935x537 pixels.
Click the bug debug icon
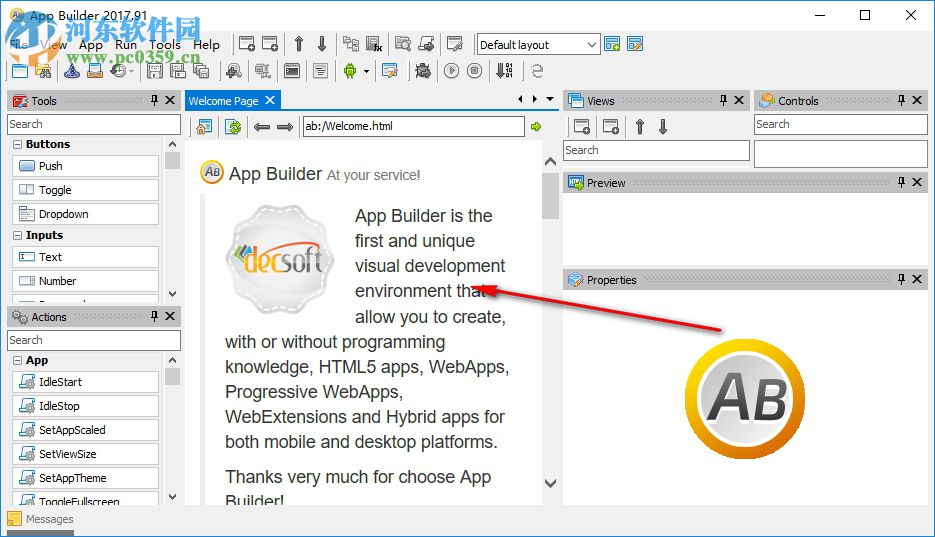[423, 71]
